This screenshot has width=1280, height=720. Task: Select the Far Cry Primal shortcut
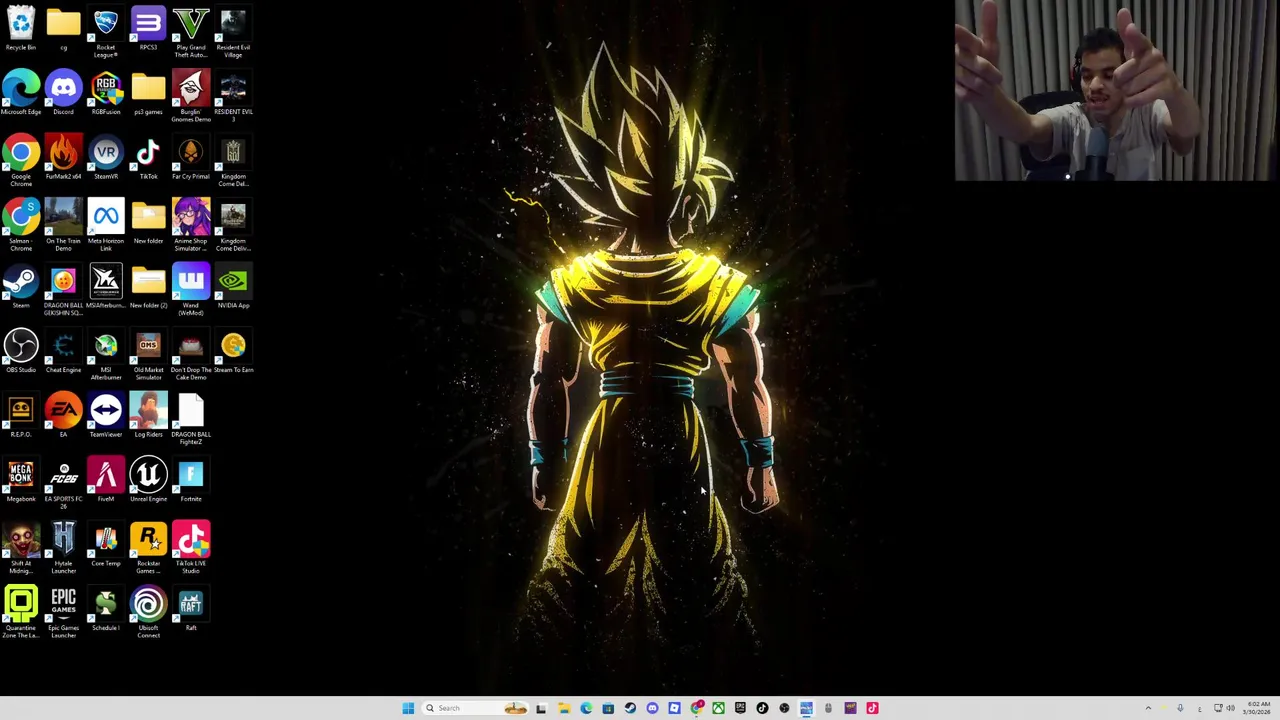(191, 154)
